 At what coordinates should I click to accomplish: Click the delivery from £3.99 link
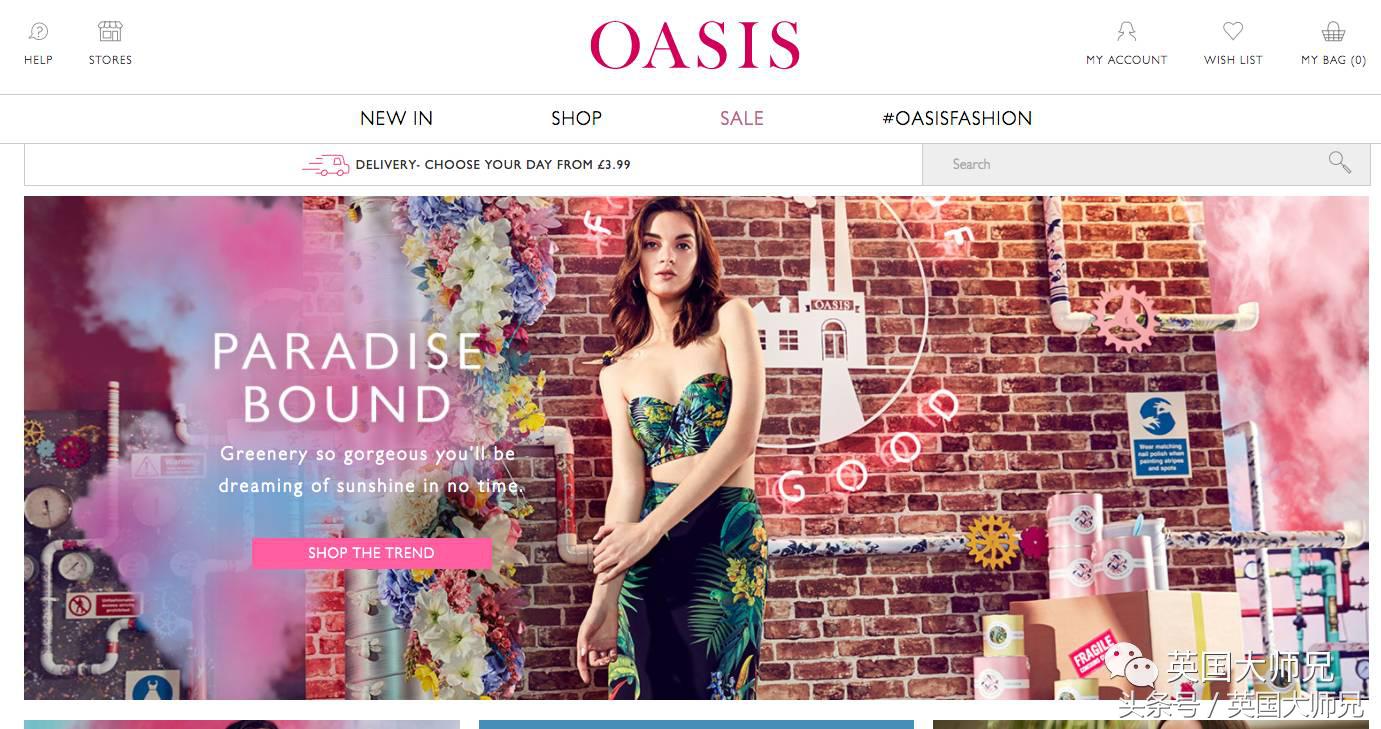[493, 165]
